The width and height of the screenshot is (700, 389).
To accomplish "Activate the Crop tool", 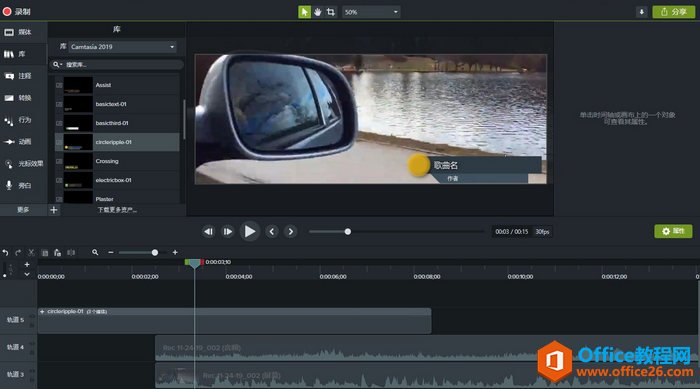I will point(331,12).
